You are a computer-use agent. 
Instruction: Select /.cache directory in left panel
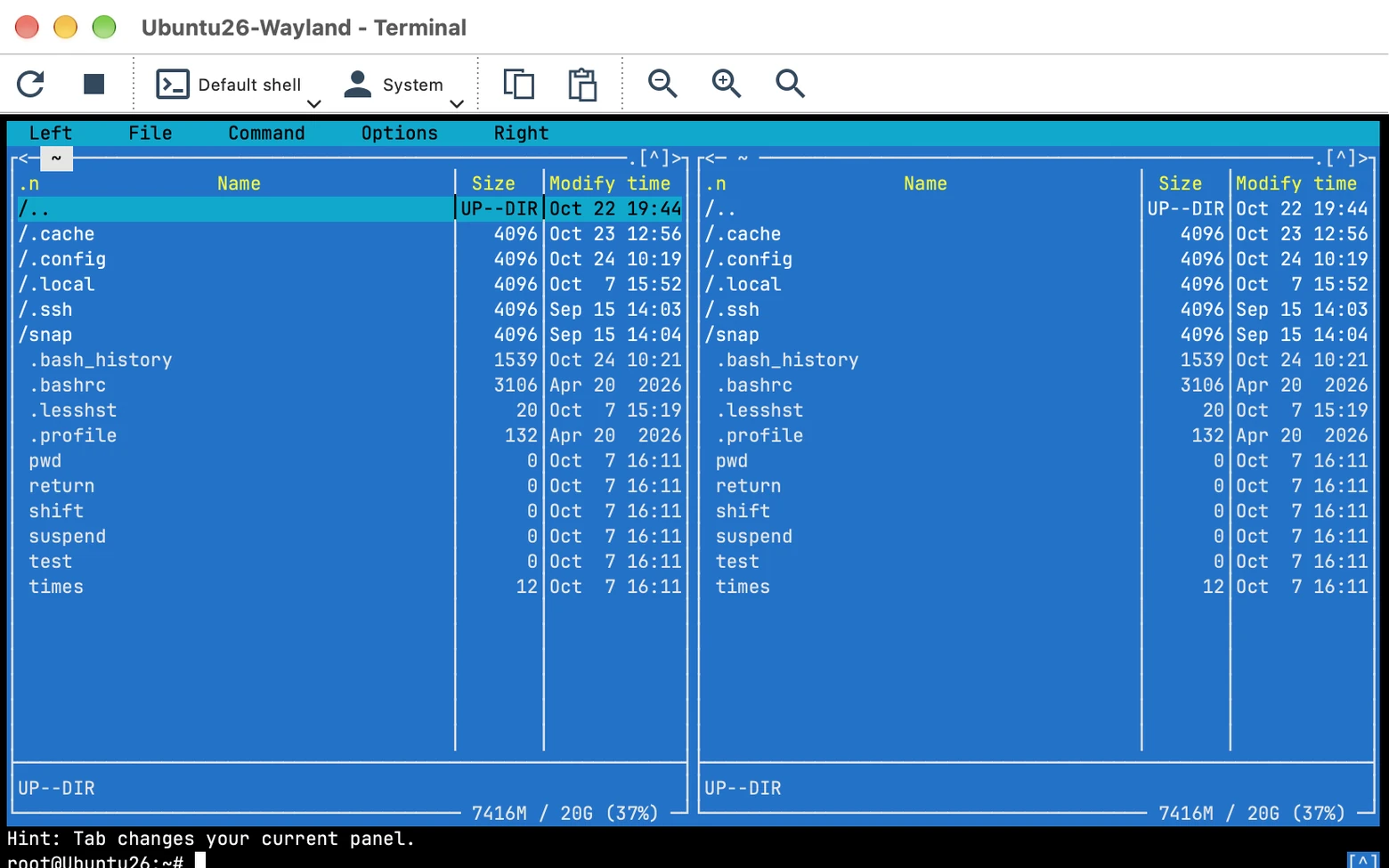(x=349, y=234)
